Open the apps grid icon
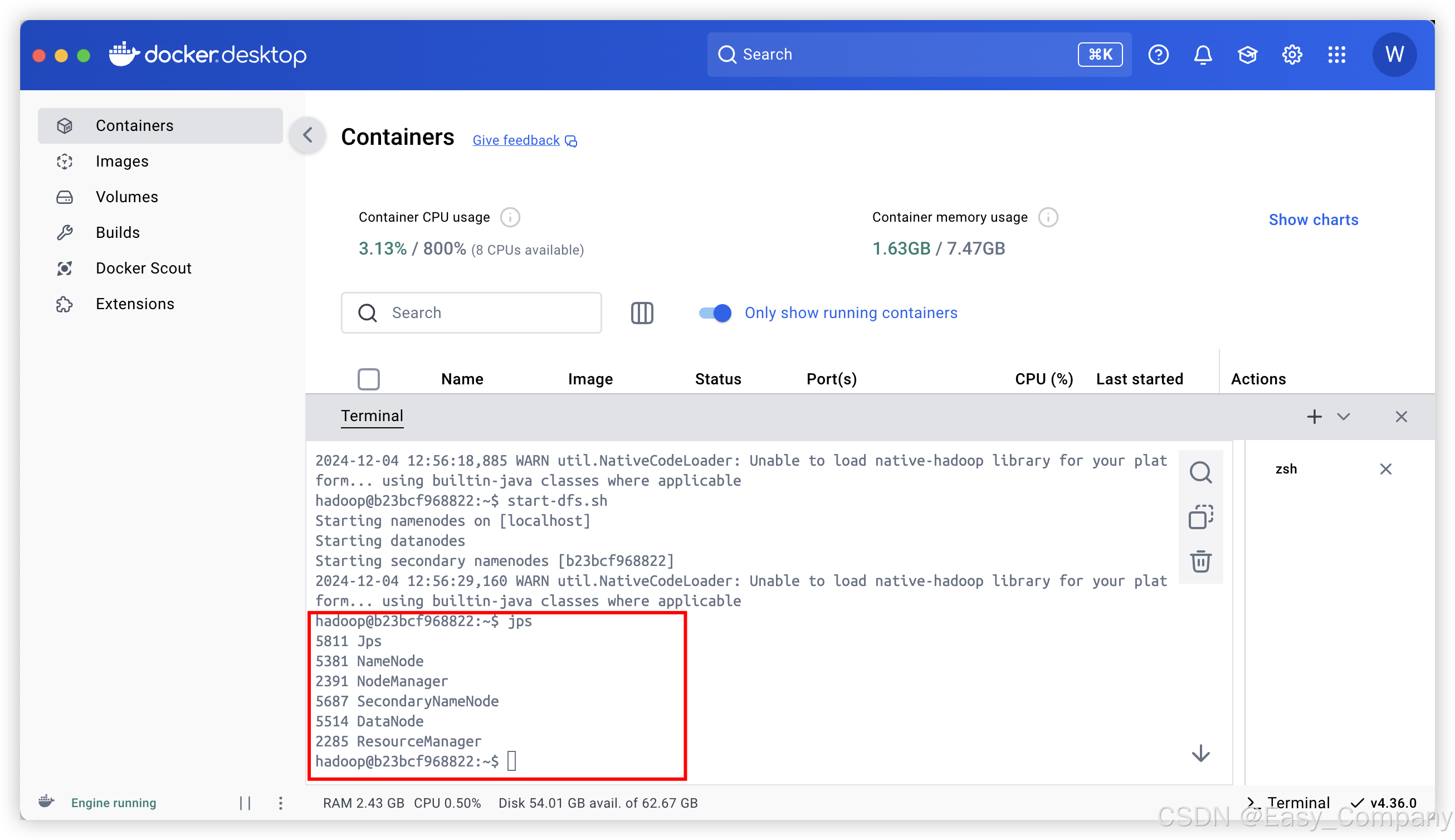Screen dimensions: 1455x840 (1336, 54)
